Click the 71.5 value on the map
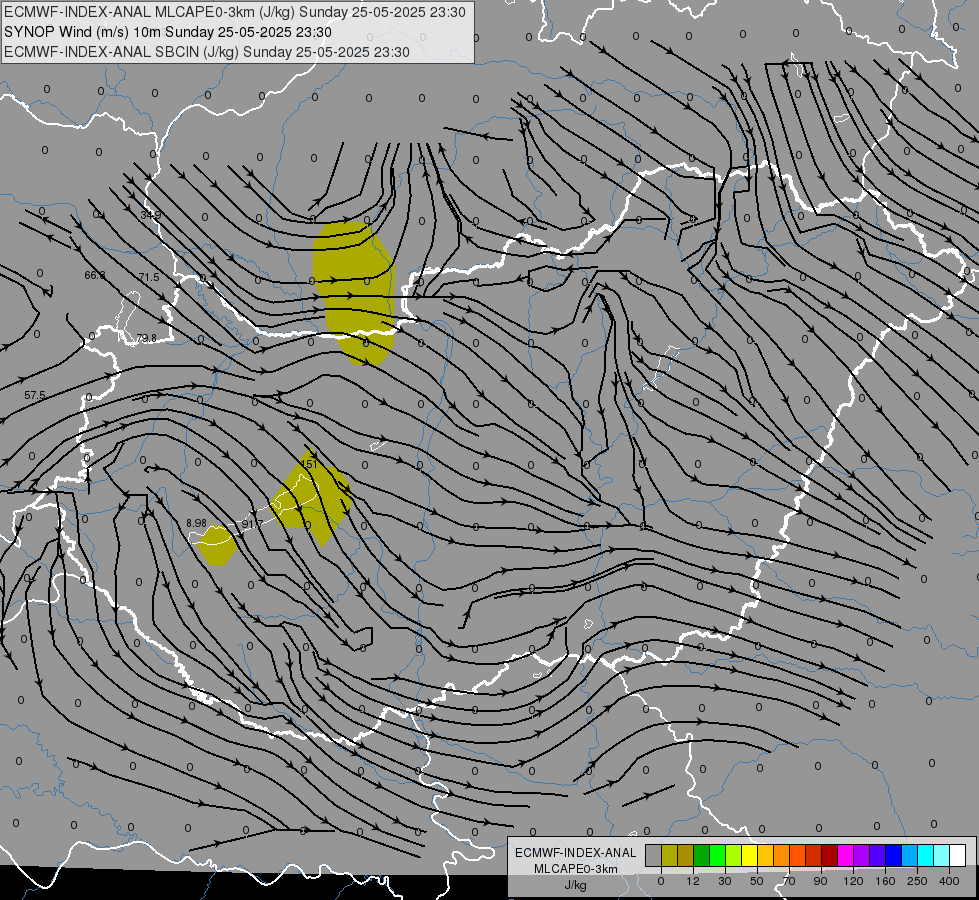 [x=149, y=277]
